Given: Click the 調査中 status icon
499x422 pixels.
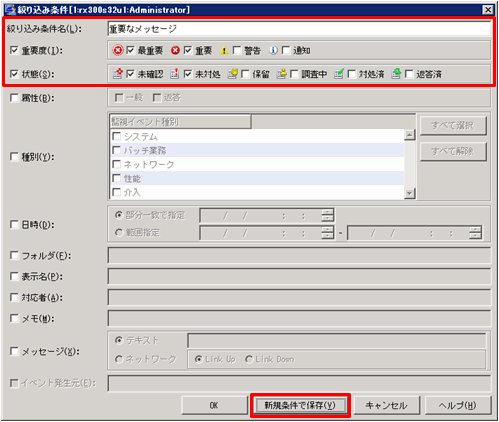Looking at the screenshot, I should coord(281,74).
